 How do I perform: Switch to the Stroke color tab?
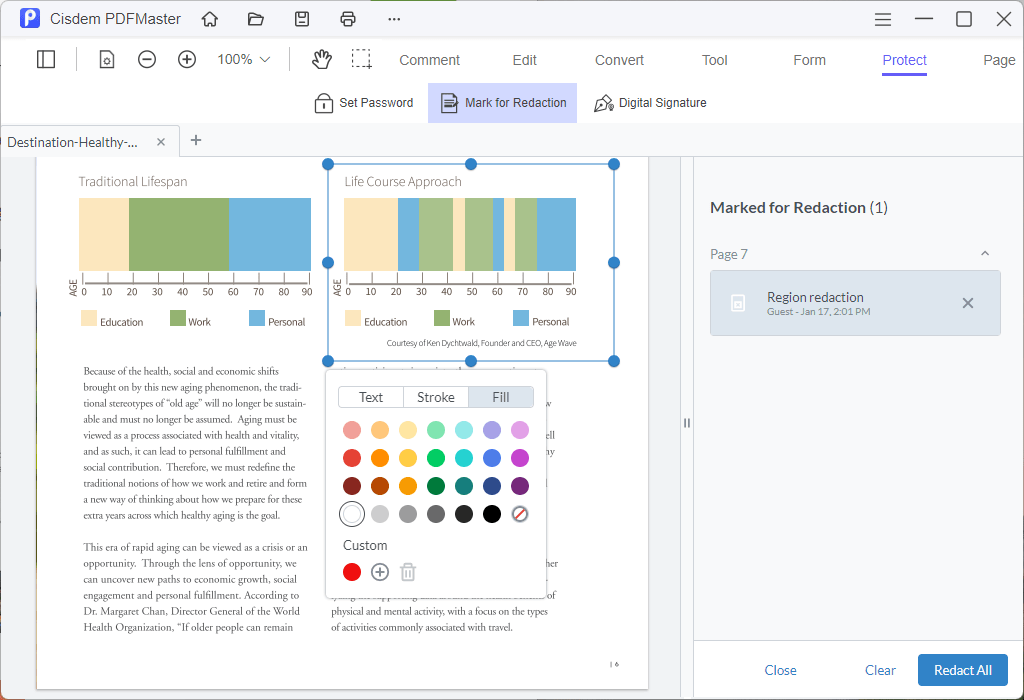point(436,397)
